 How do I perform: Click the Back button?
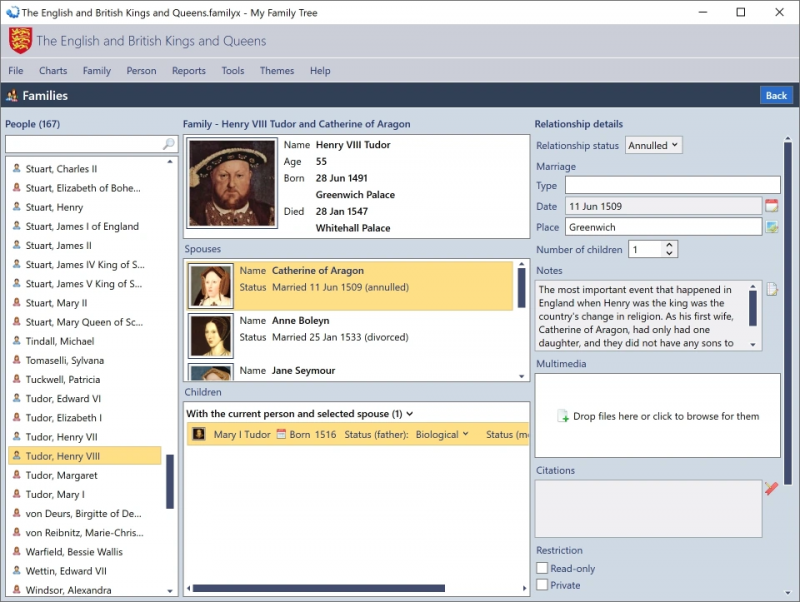(x=776, y=95)
